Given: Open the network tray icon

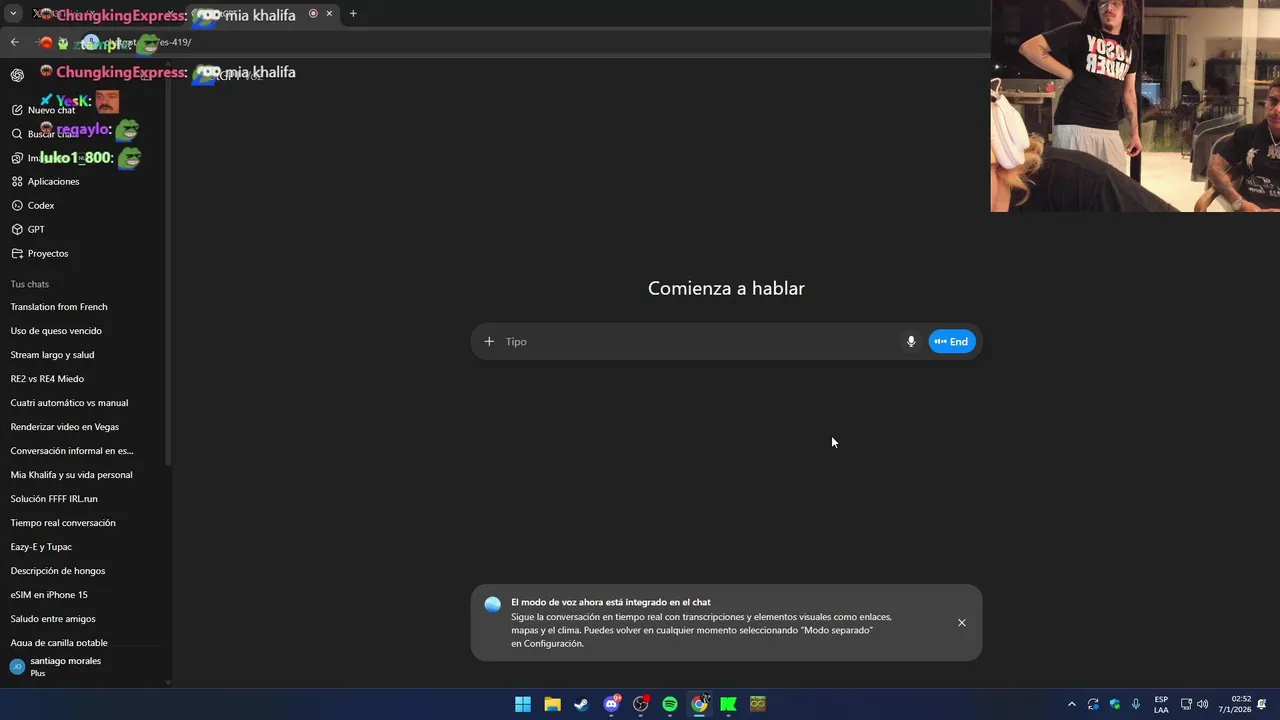Looking at the screenshot, I should (1186, 704).
